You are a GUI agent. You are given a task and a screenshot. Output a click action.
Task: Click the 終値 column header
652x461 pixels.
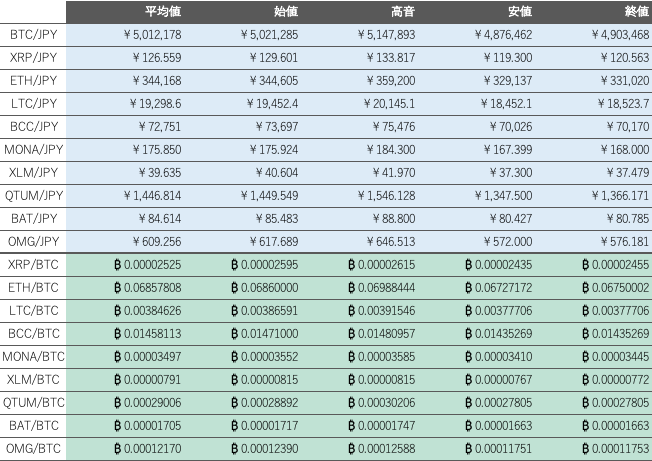[x=637, y=12]
